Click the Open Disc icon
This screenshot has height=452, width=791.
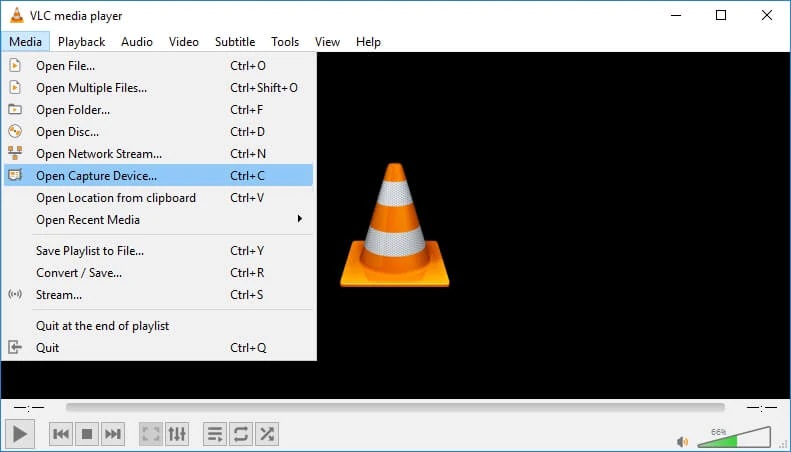tap(15, 132)
